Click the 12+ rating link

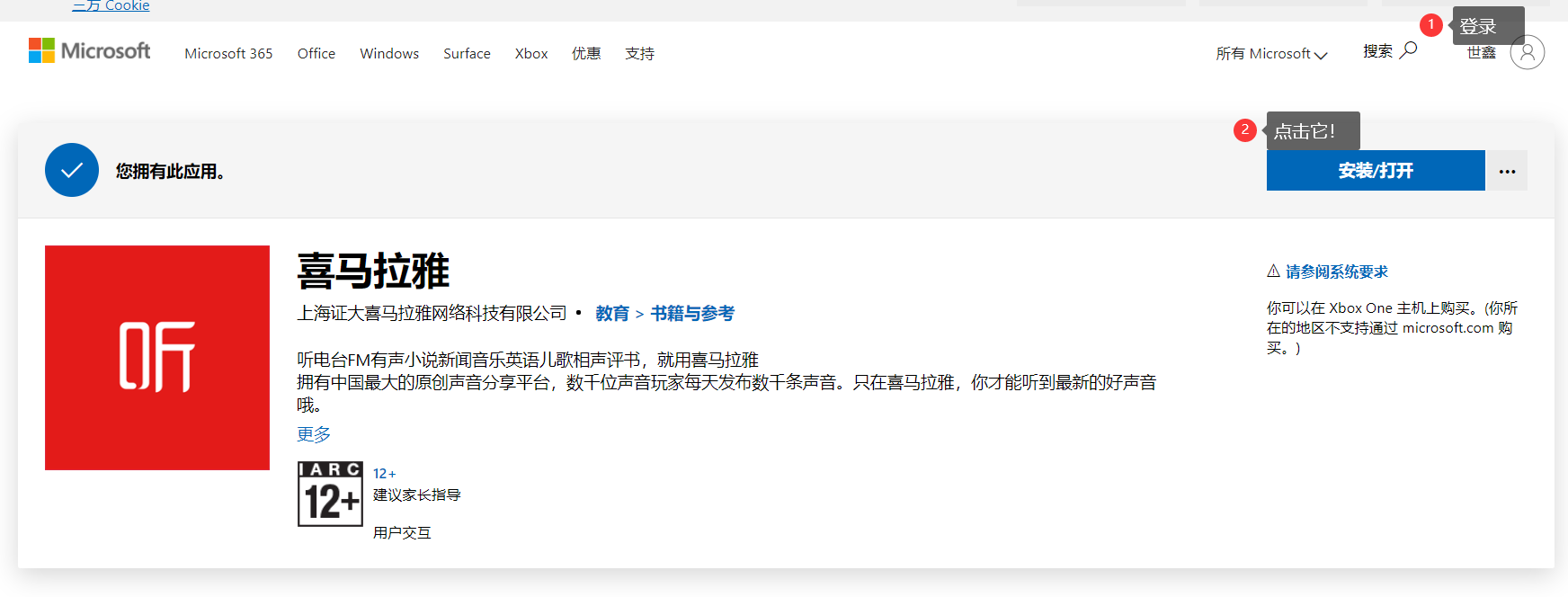[x=384, y=474]
